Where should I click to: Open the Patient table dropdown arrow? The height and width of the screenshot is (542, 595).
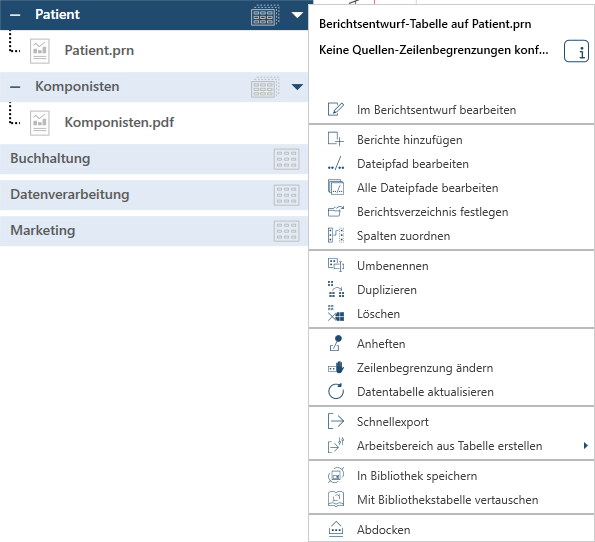click(297, 15)
